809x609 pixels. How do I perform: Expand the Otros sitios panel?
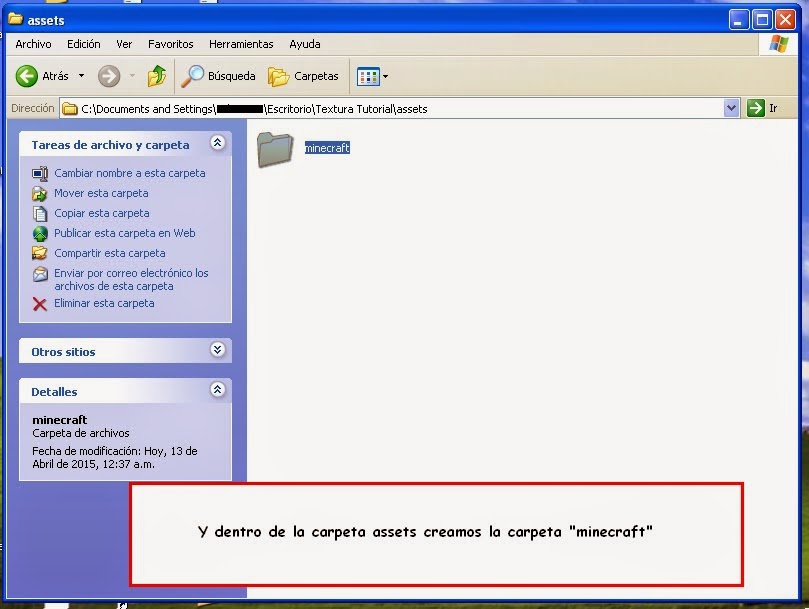tap(217, 350)
